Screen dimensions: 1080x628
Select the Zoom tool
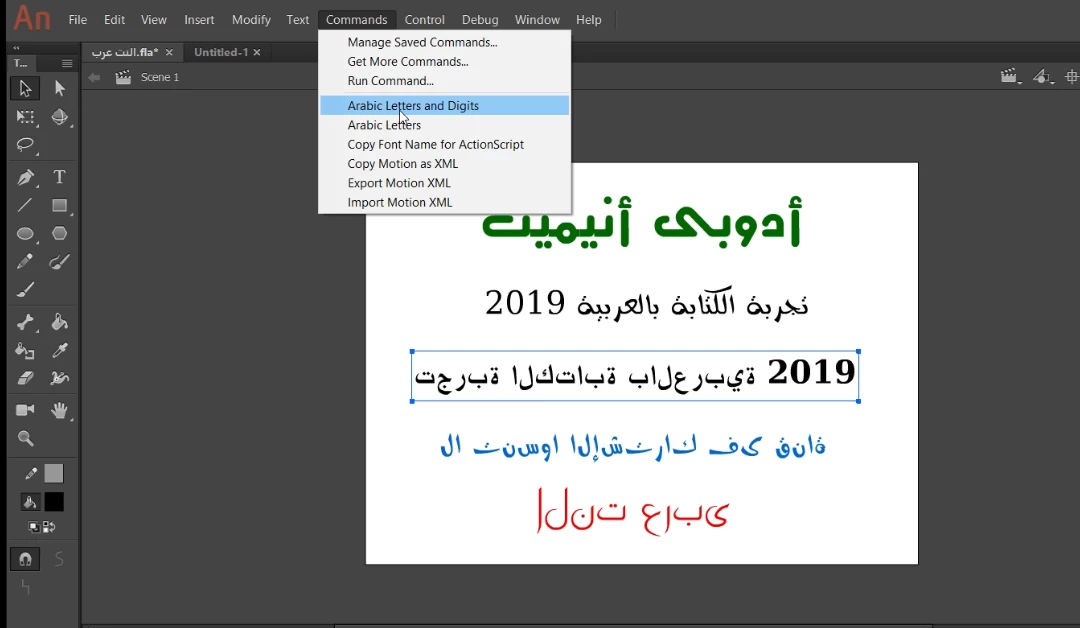25,439
